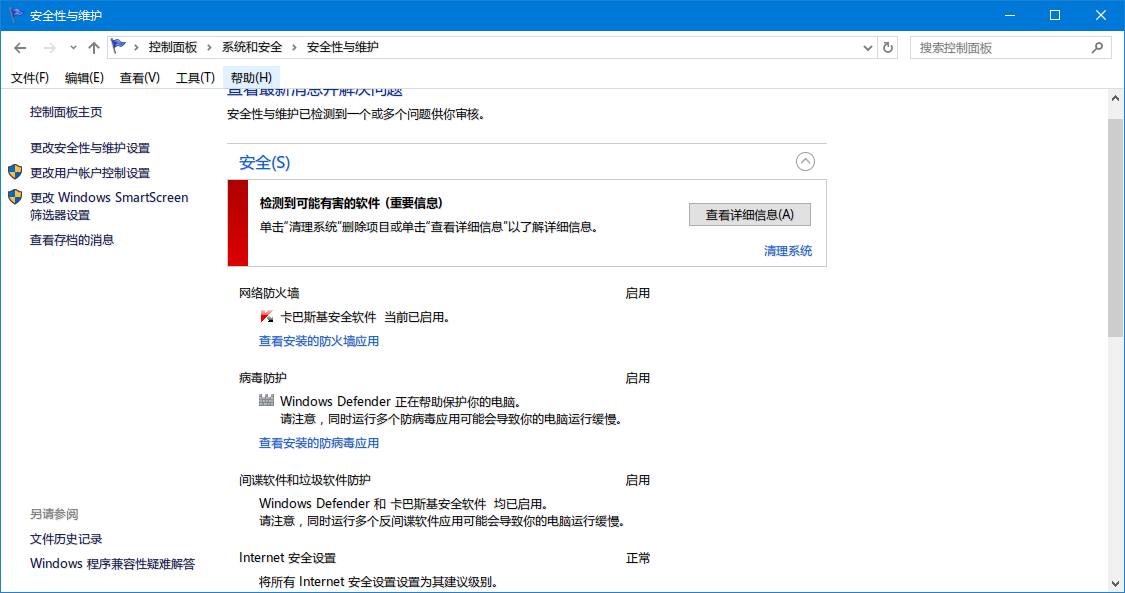Click the refresh icon beside address bar
This screenshot has width=1125, height=593.
point(888,47)
